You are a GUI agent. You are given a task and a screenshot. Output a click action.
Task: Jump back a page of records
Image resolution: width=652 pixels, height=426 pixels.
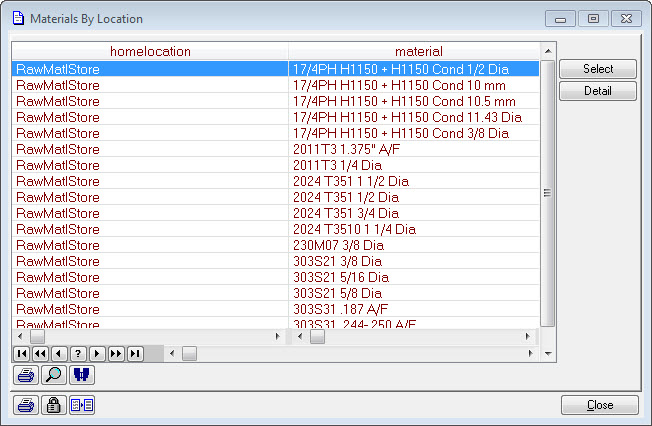click(40, 354)
